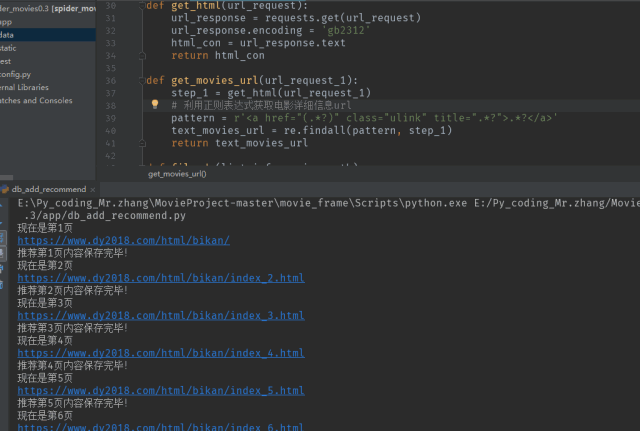Select the db_add_recommend run tab
This screenshot has height=431, width=640.
click(49, 189)
